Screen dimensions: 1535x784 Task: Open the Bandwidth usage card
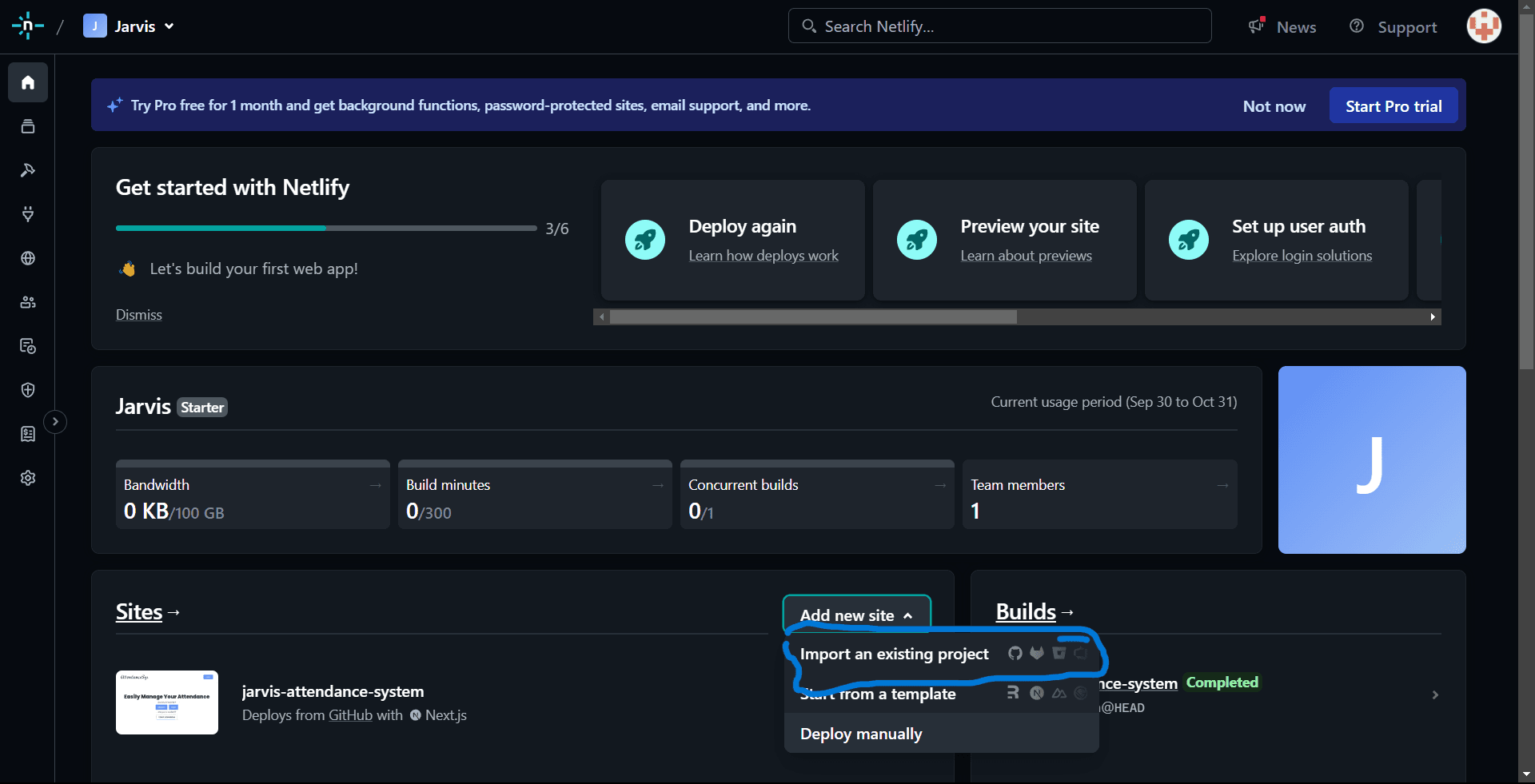pos(253,494)
